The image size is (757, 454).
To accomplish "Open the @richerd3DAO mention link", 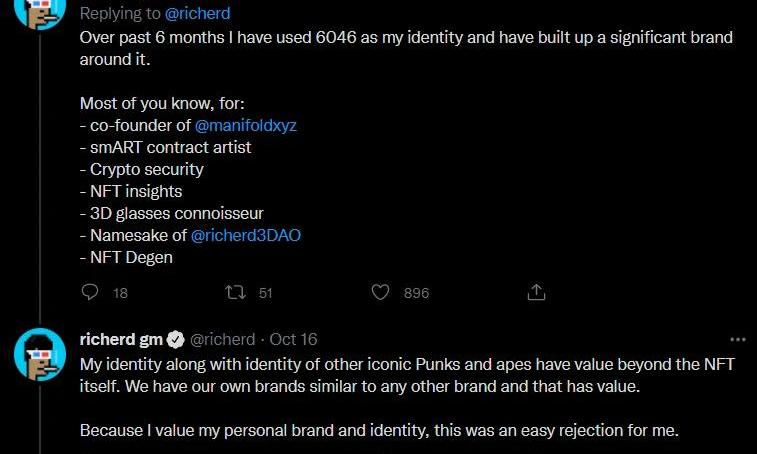I will (246, 235).
